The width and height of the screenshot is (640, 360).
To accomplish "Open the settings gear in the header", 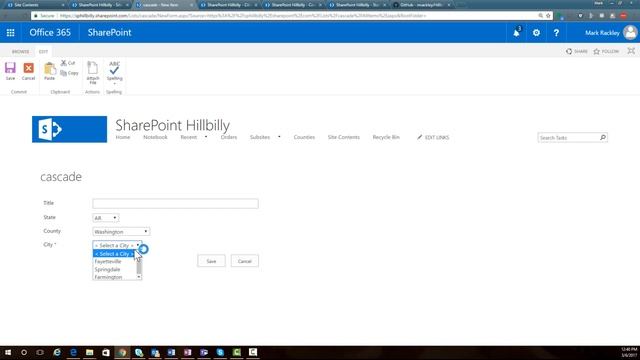I will [536, 33].
